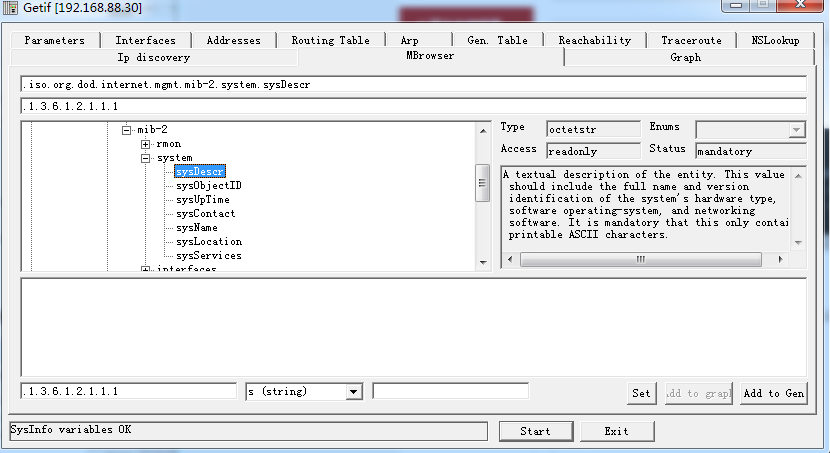The height and width of the screenshot is (453, 830).
Task: Click the MIB tree scrollbar thumb
Action: coord(483,183)
